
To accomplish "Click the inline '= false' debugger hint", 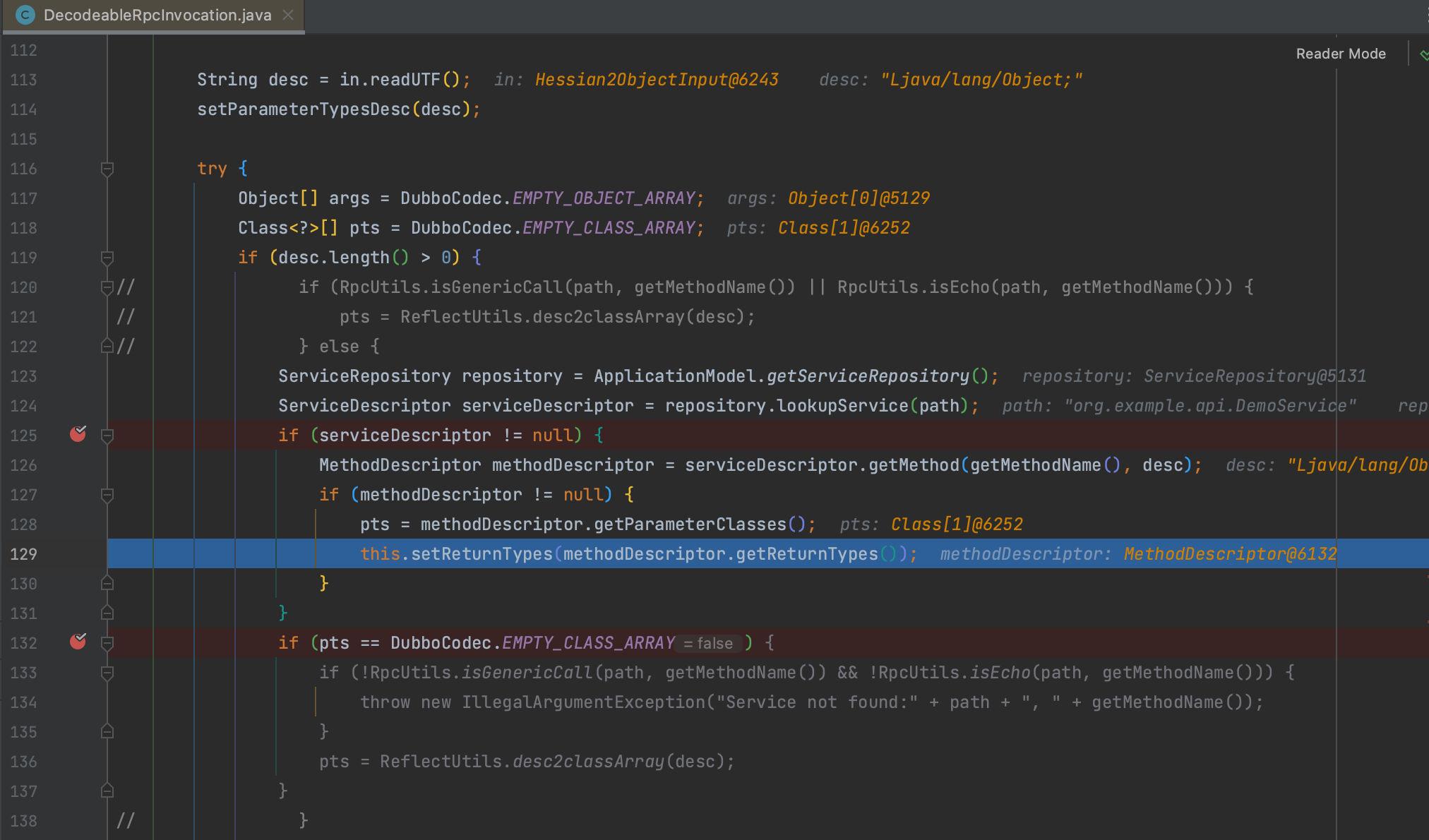I will pyautogui.click(x=708, y=643).
